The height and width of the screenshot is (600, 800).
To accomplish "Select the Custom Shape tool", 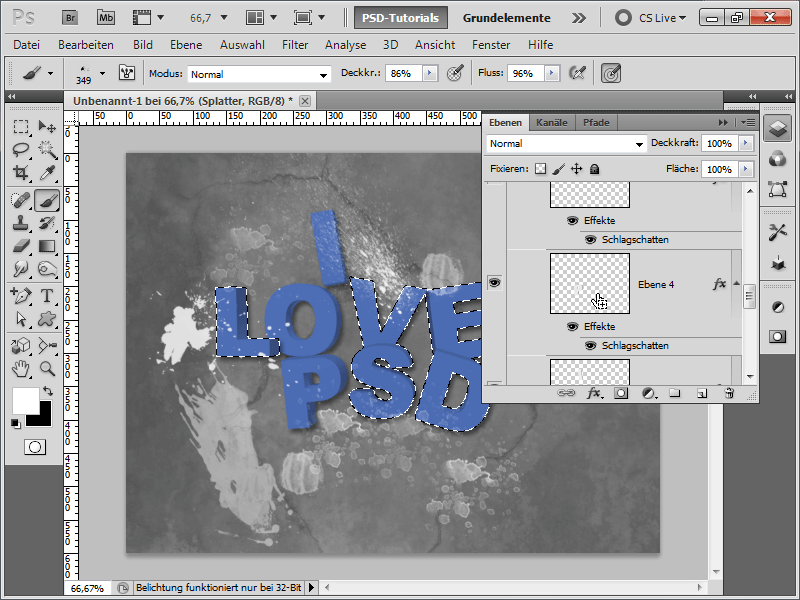I will [47, 319].
